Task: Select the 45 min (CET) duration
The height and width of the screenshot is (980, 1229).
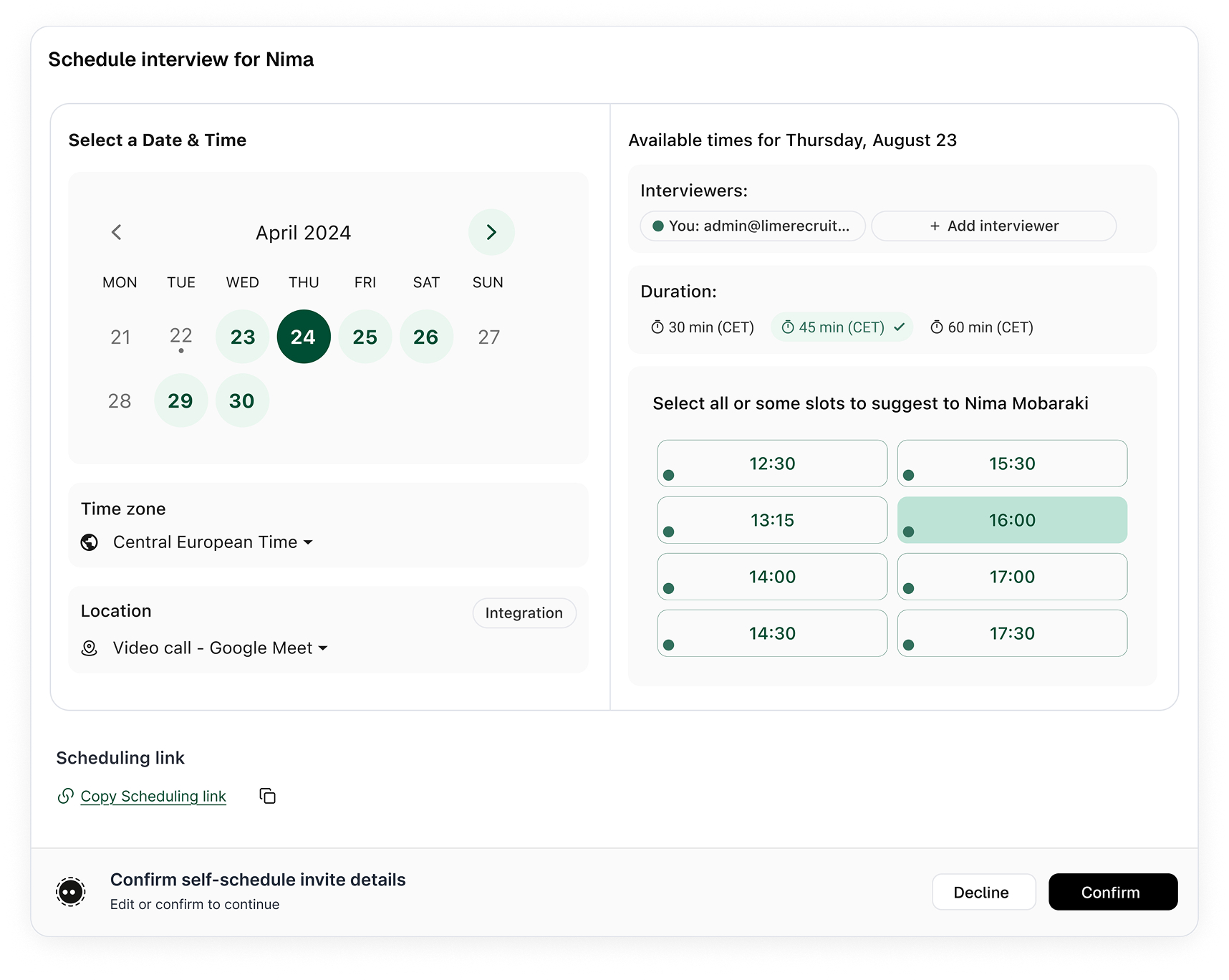Action: tap(842, 327)
